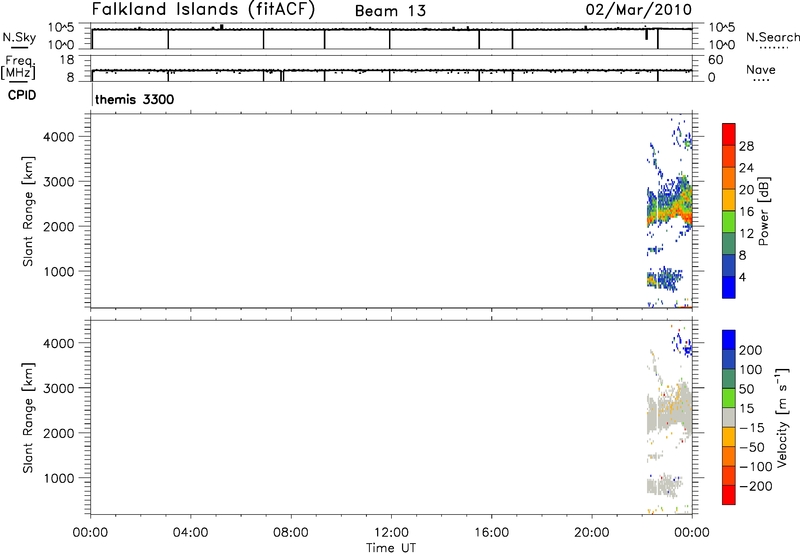This screenshot has width=800, height=554.
Task: Pick the bright blue power swatch below 4 dB
Action: coord(729,287)
